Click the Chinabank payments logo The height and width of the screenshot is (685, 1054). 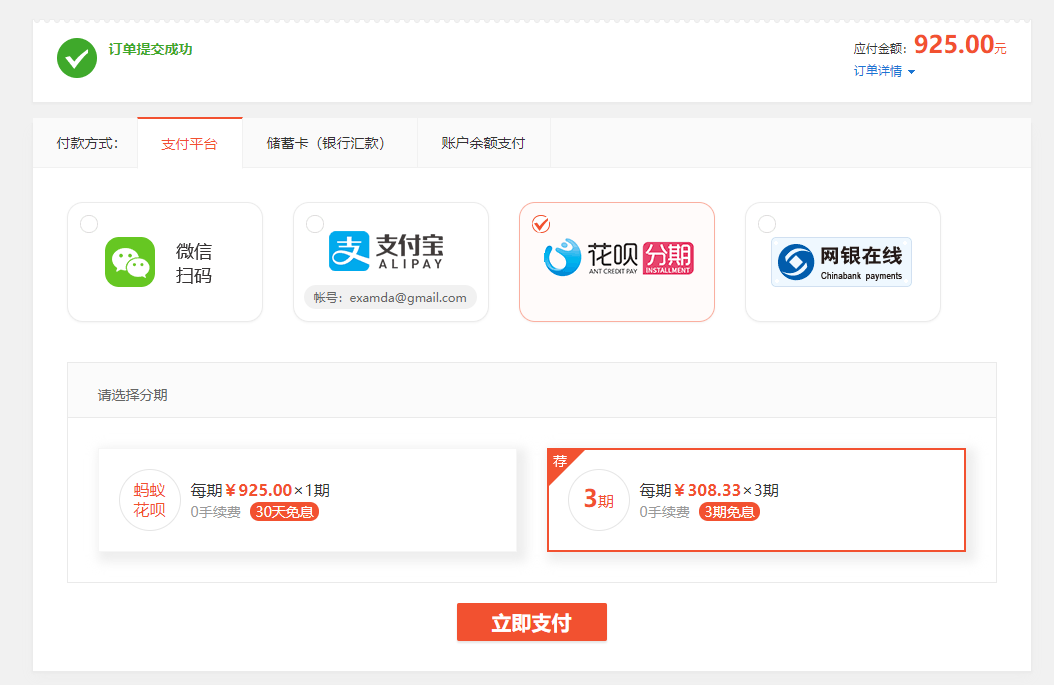click(x=841, y=262)
